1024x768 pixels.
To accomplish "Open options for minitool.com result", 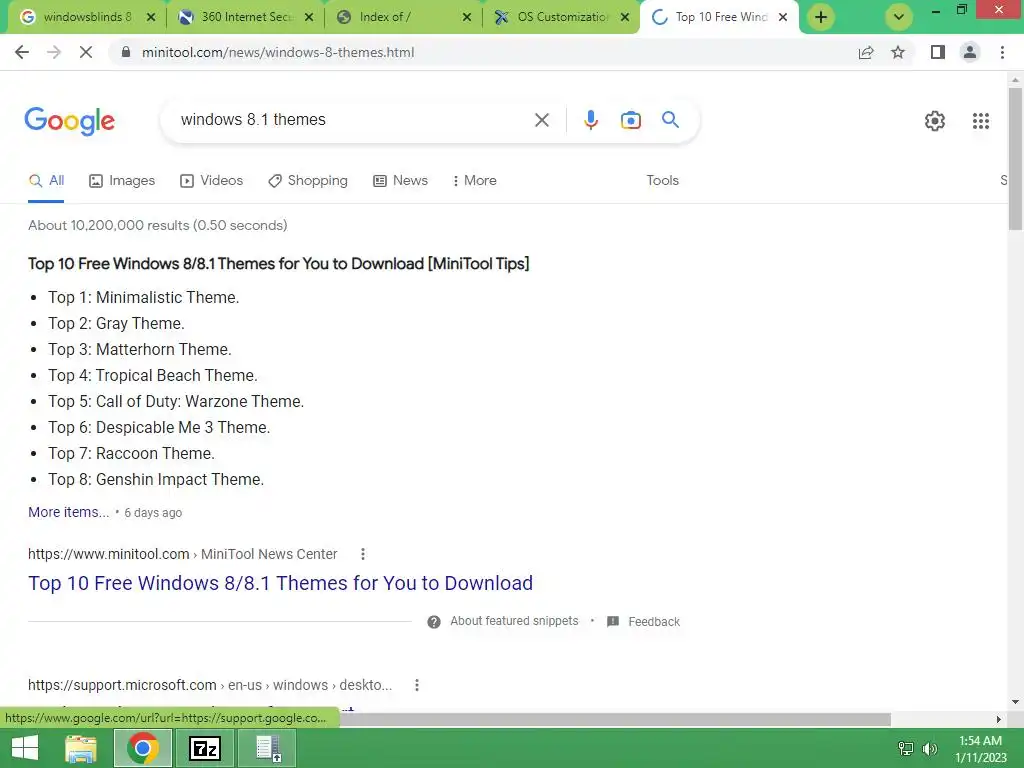I will 362,554.
